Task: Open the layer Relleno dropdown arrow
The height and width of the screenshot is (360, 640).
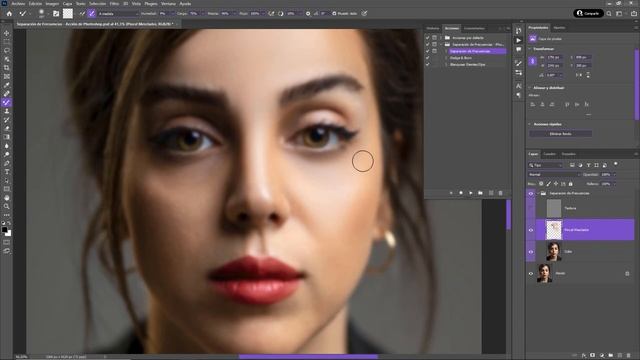Action: 614,184
